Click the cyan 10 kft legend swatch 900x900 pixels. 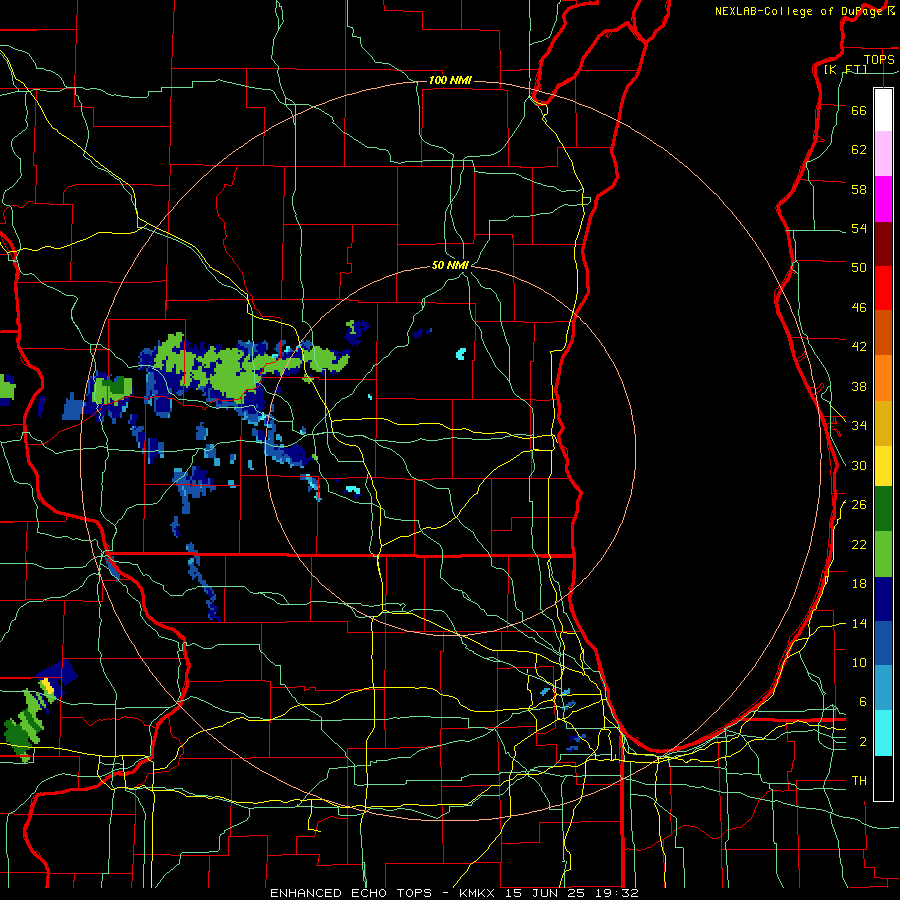coord(883,733)
